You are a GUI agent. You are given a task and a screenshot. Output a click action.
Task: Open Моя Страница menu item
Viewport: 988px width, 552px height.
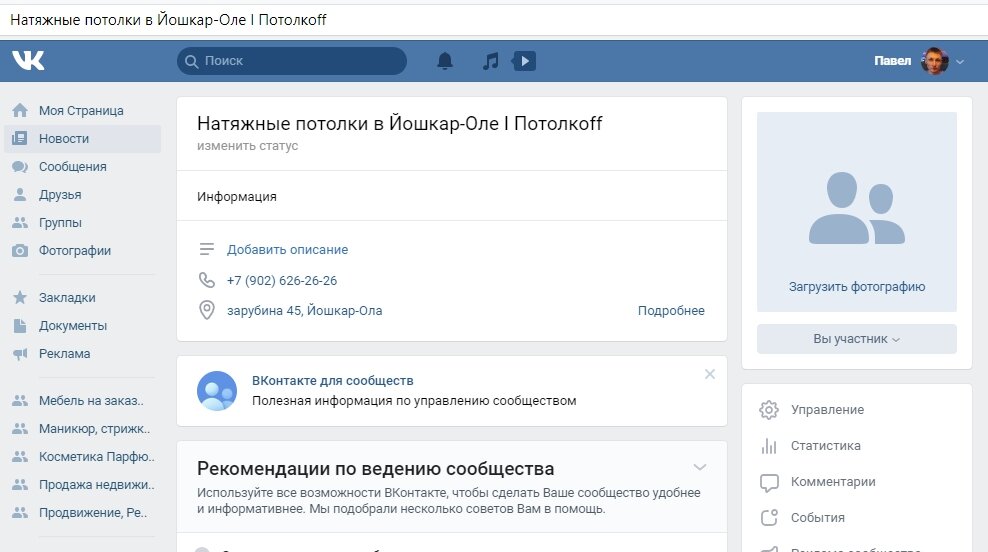81,110
